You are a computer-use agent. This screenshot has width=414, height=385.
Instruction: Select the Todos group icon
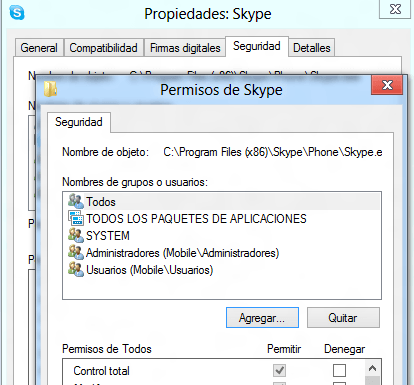tap(76, 201)
